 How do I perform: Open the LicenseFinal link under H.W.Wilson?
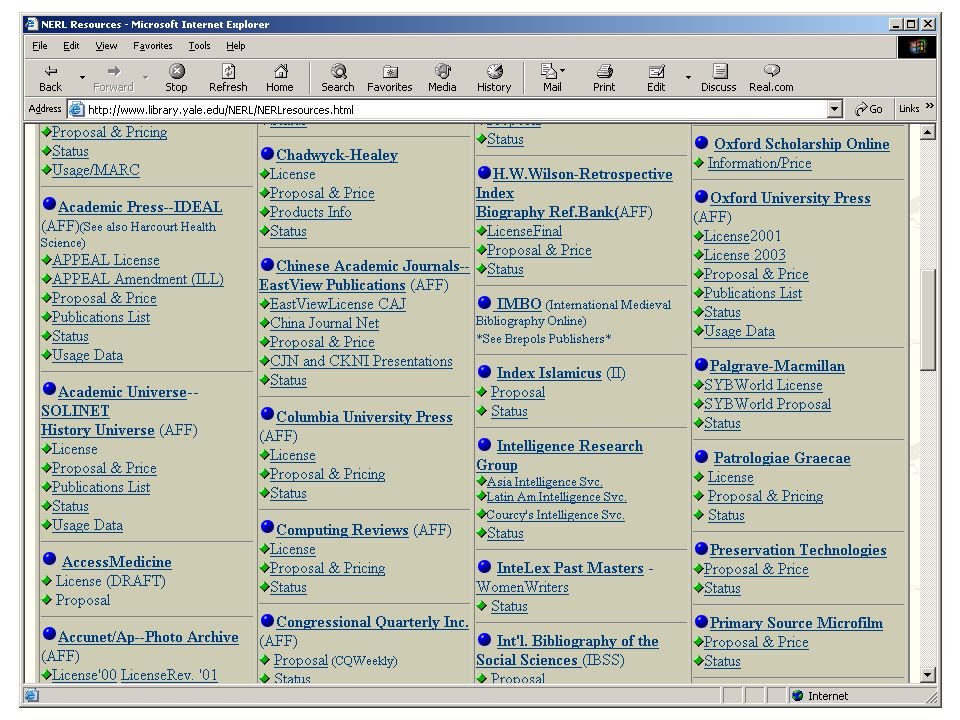(x=524, y=231)
